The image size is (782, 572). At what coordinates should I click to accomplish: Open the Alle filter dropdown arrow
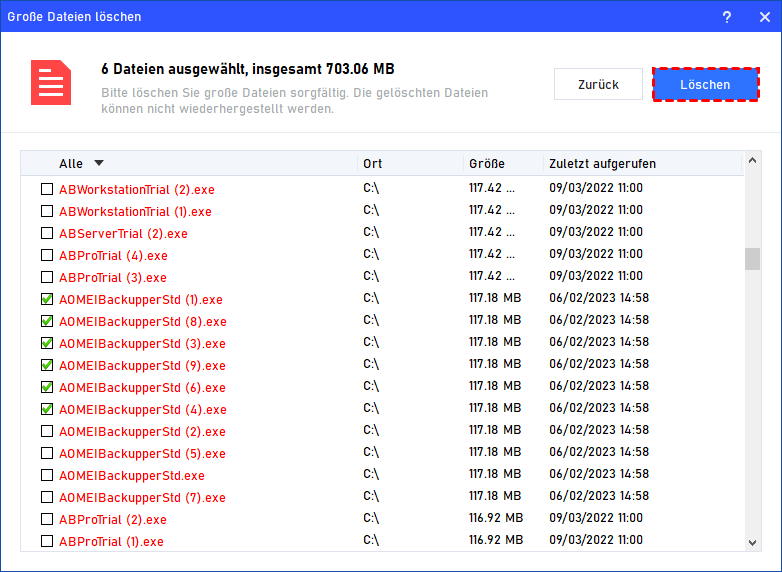click(98, 163)
